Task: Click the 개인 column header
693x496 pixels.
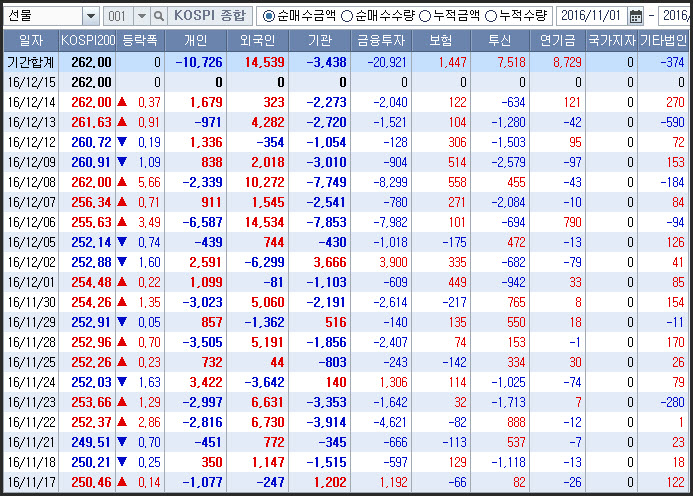Action: (x=195, y=41)
